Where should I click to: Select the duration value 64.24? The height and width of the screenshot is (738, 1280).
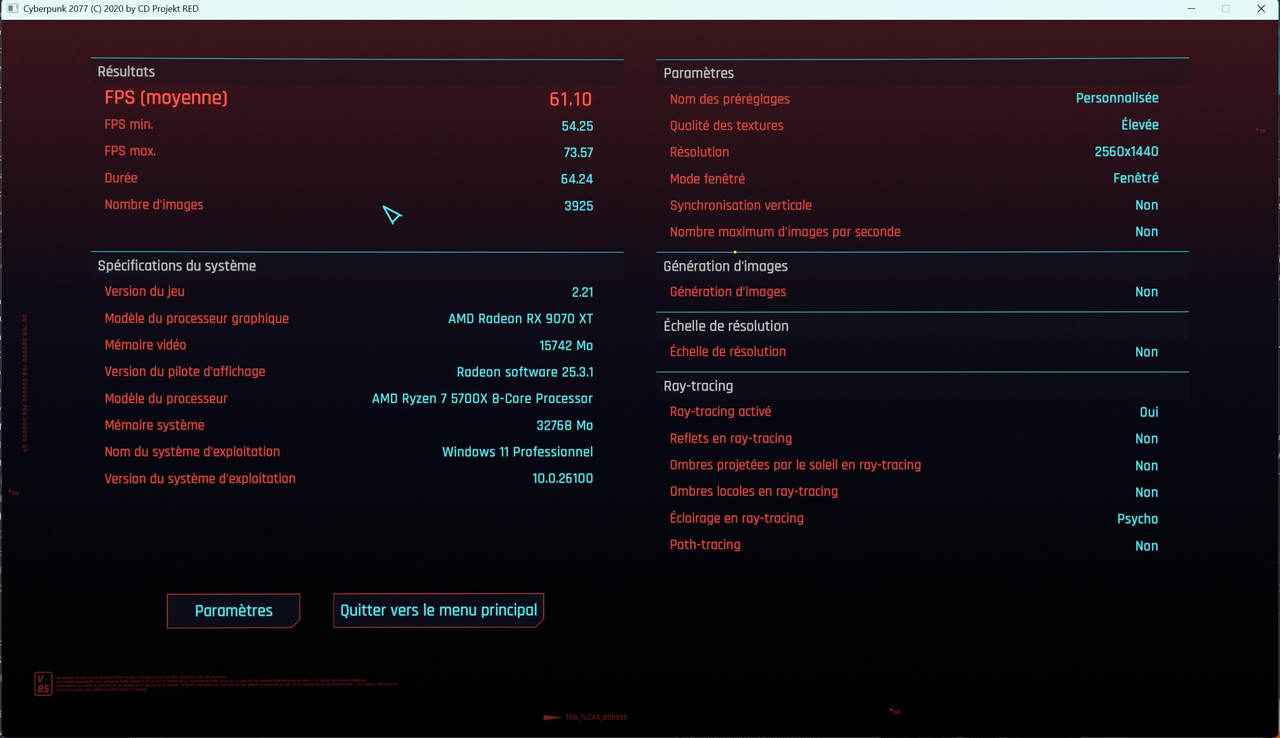[577, 179]
